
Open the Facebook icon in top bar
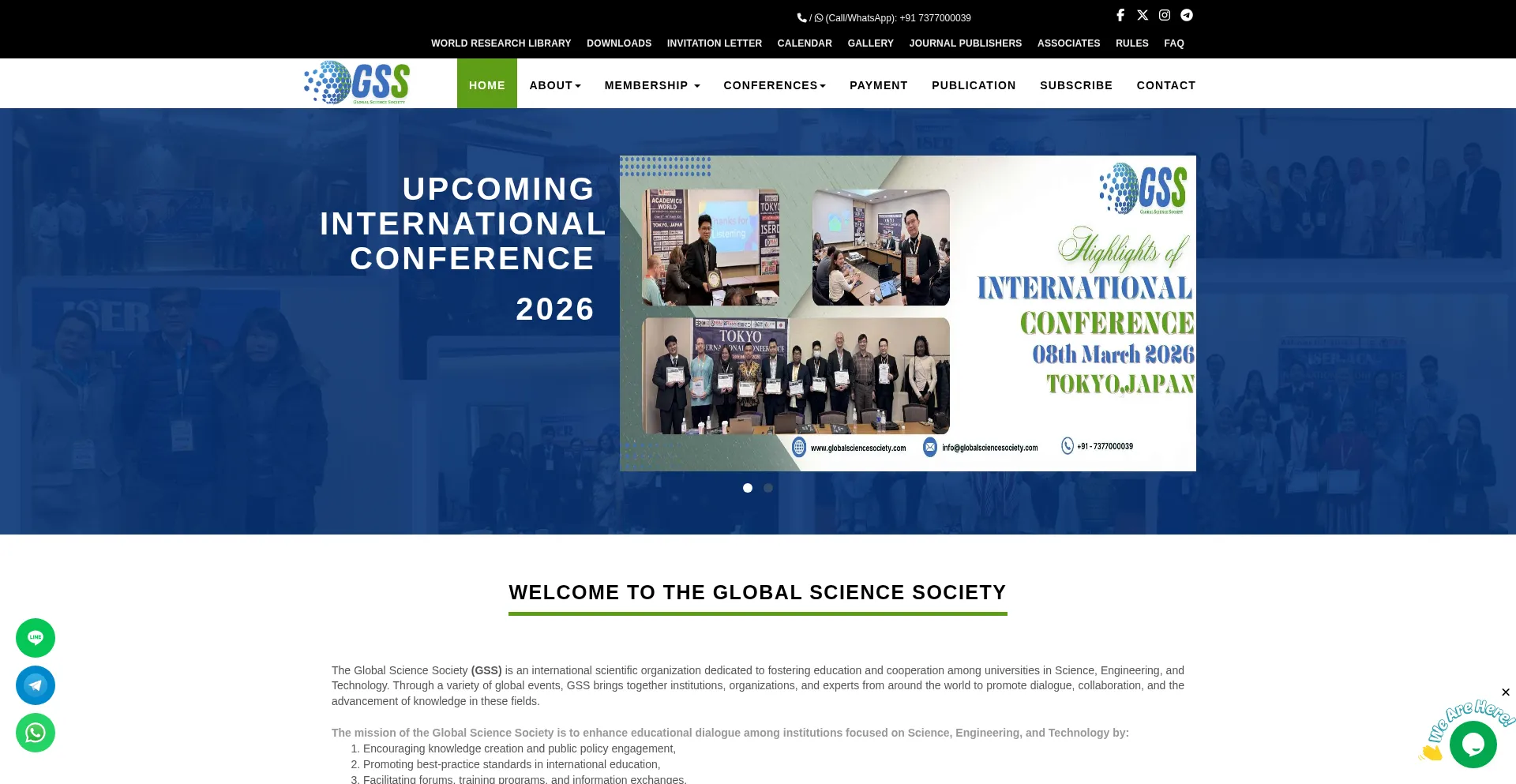click(1120, 15)
